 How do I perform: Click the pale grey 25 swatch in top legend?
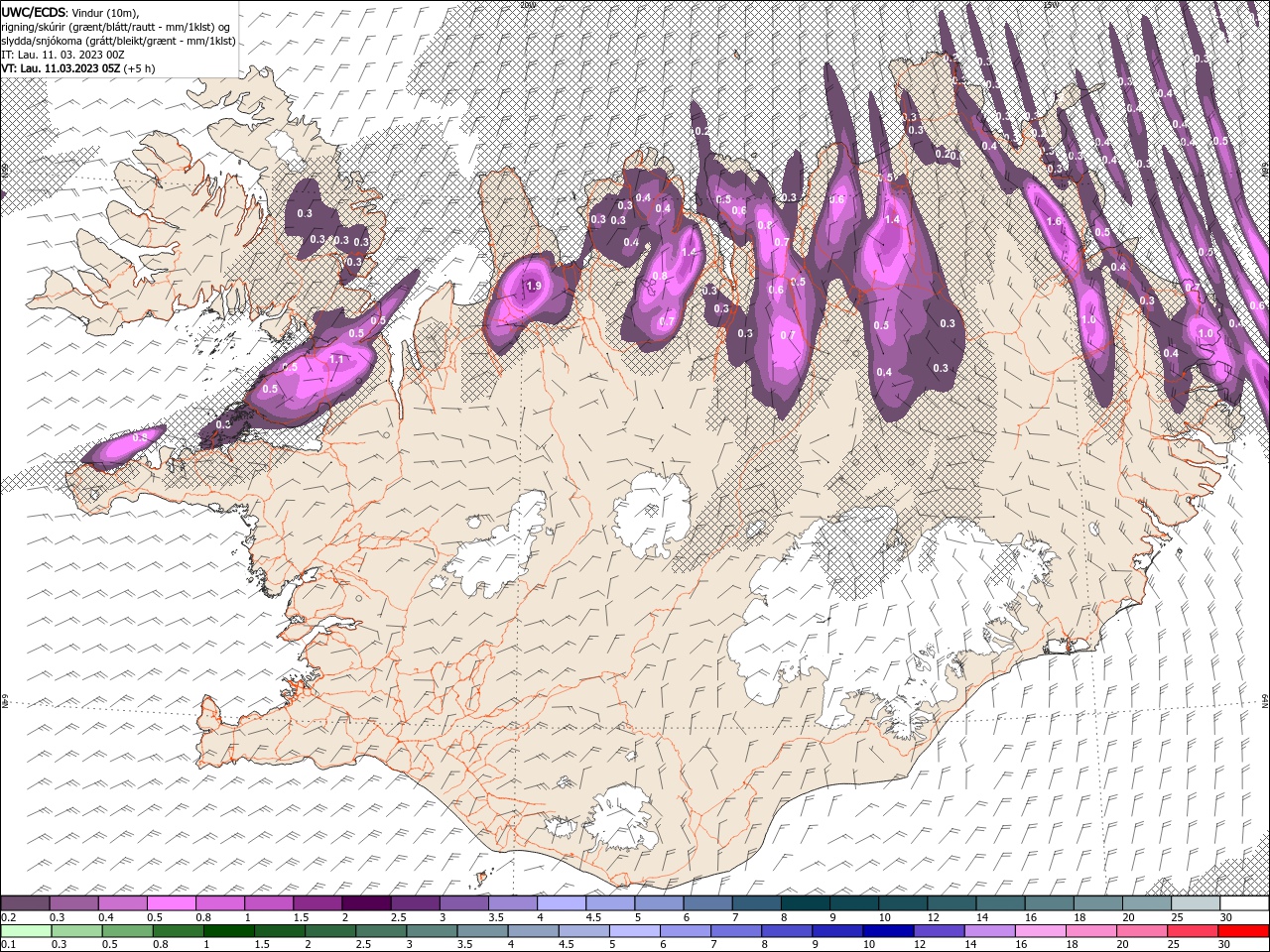[1196, 903]
